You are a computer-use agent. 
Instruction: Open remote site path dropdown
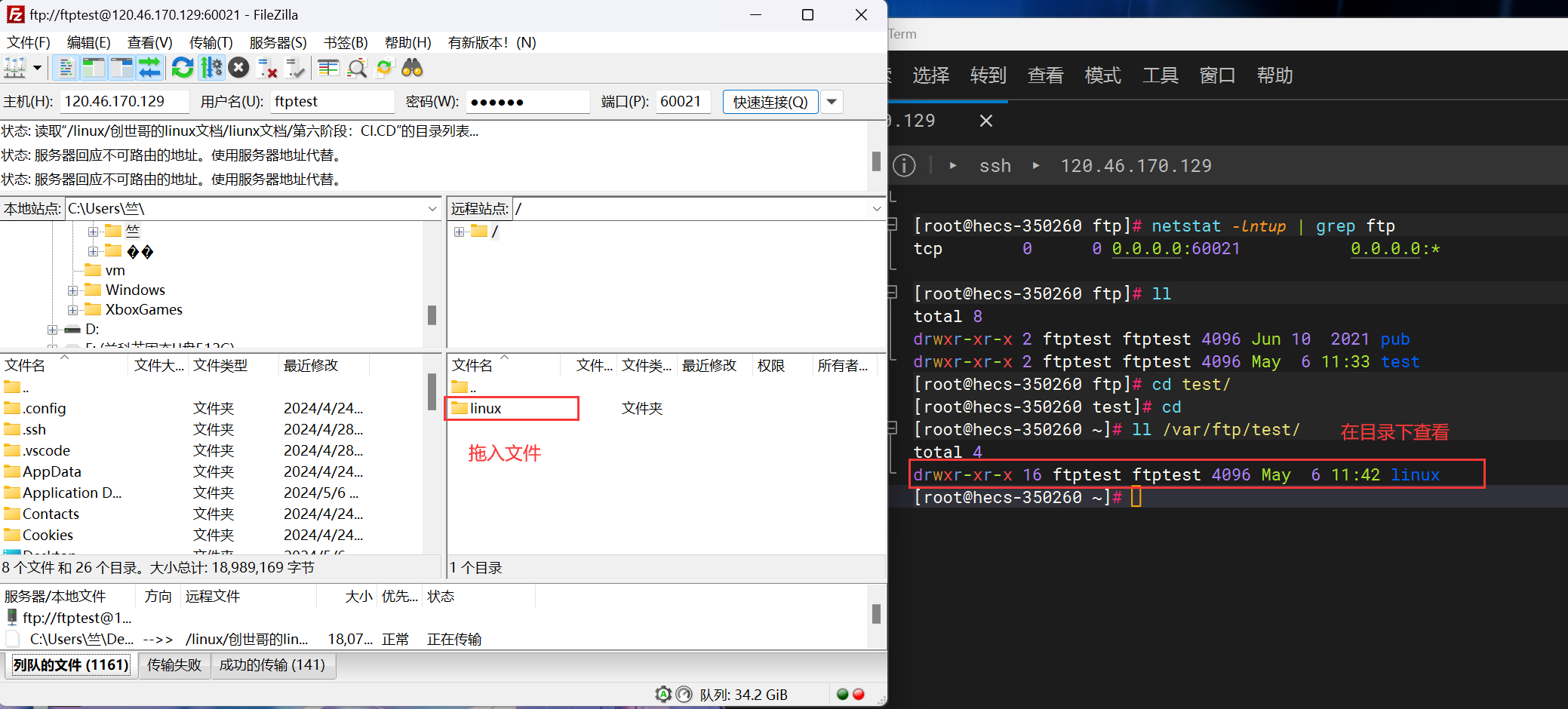click(876, 208)
